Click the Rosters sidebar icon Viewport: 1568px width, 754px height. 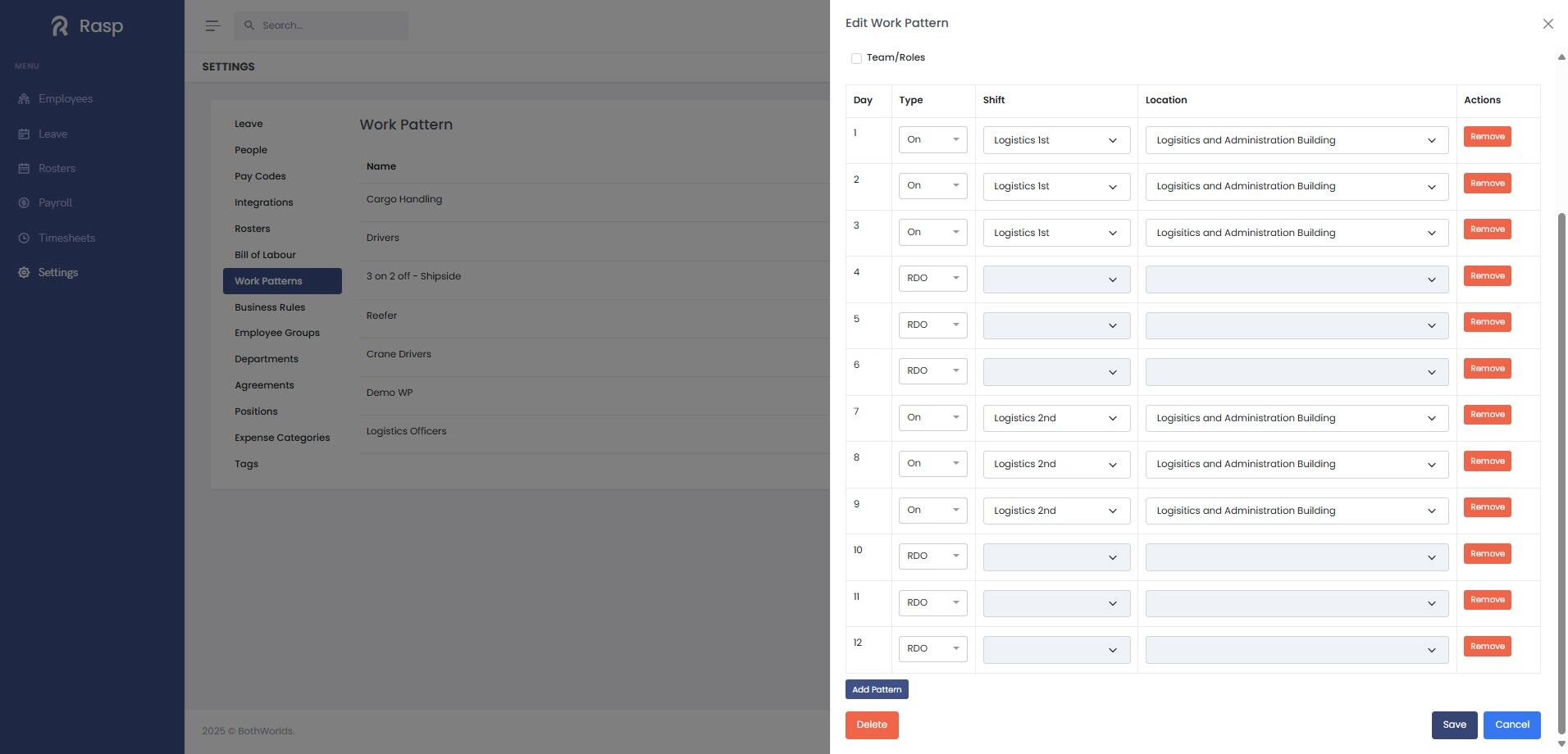pos(24,169)
